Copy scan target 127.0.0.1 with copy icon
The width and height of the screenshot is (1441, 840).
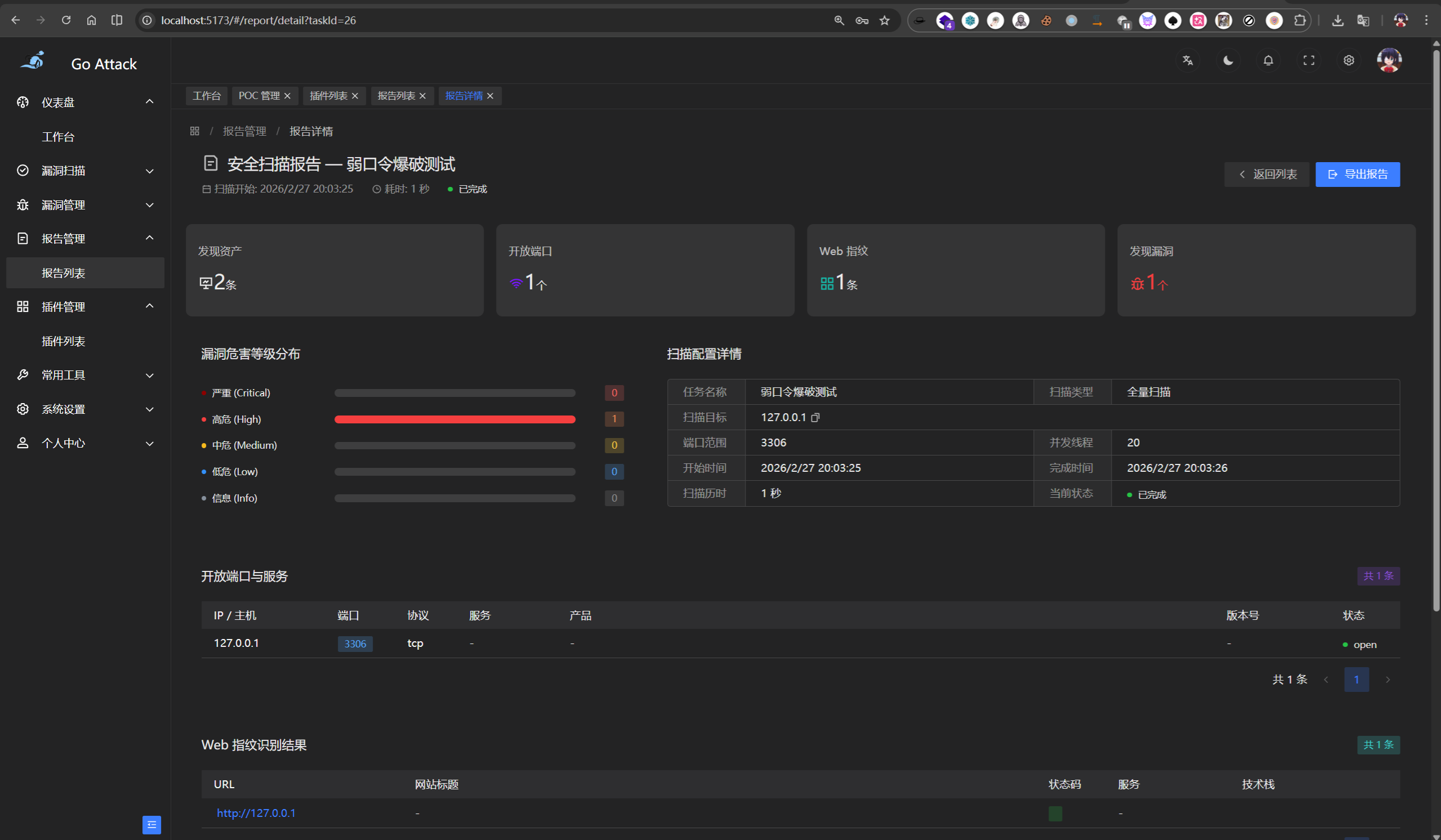[815, 417]
